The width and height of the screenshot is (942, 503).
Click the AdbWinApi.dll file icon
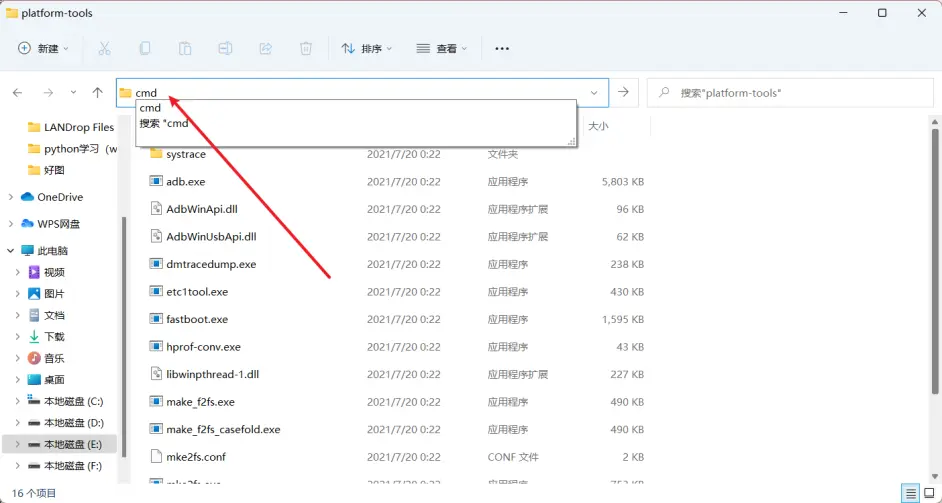pyautogui.click(x=156, y=209)
